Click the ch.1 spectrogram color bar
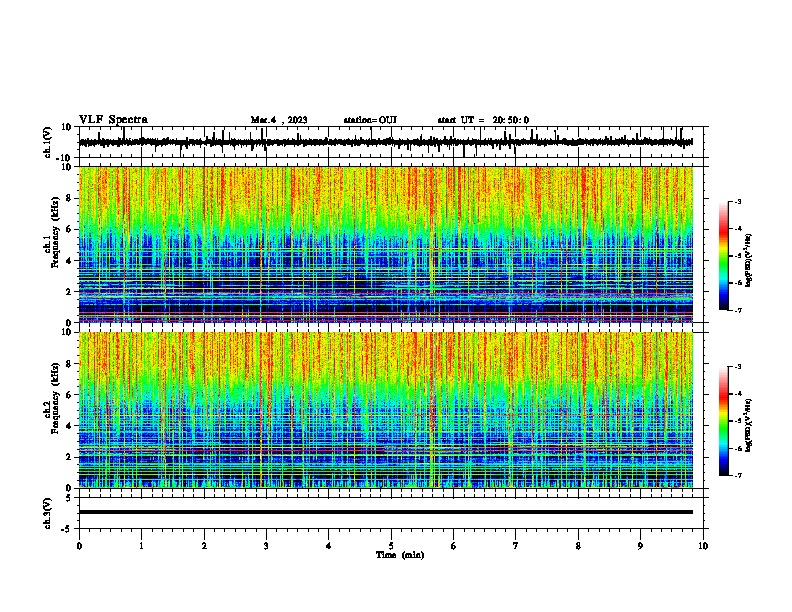The height and width of the screenshot is (612, 792). click(724, 256)
